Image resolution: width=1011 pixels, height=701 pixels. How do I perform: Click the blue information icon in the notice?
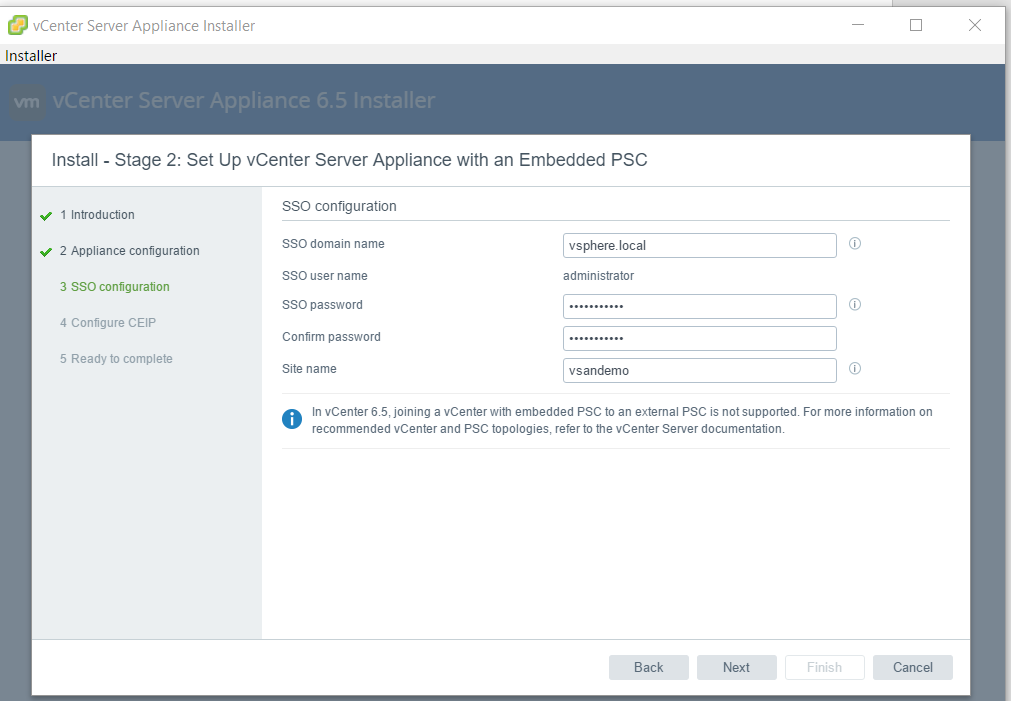pos(291,419)
